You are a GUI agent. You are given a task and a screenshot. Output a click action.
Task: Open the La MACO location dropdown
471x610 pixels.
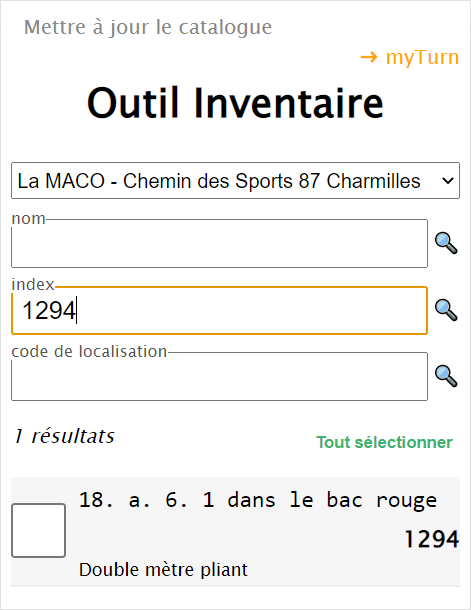click(x=235, y=181)
